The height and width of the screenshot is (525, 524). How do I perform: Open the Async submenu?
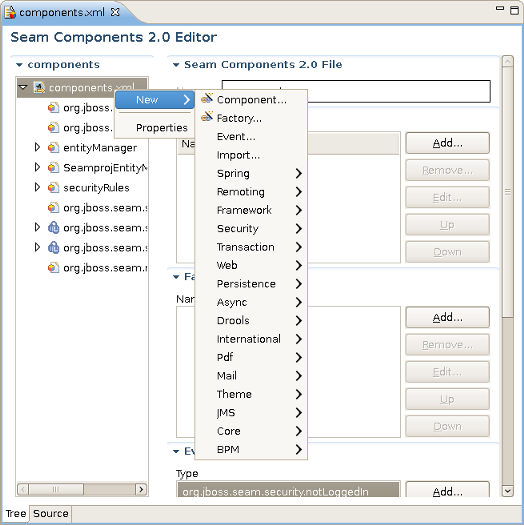pos(251,302)
